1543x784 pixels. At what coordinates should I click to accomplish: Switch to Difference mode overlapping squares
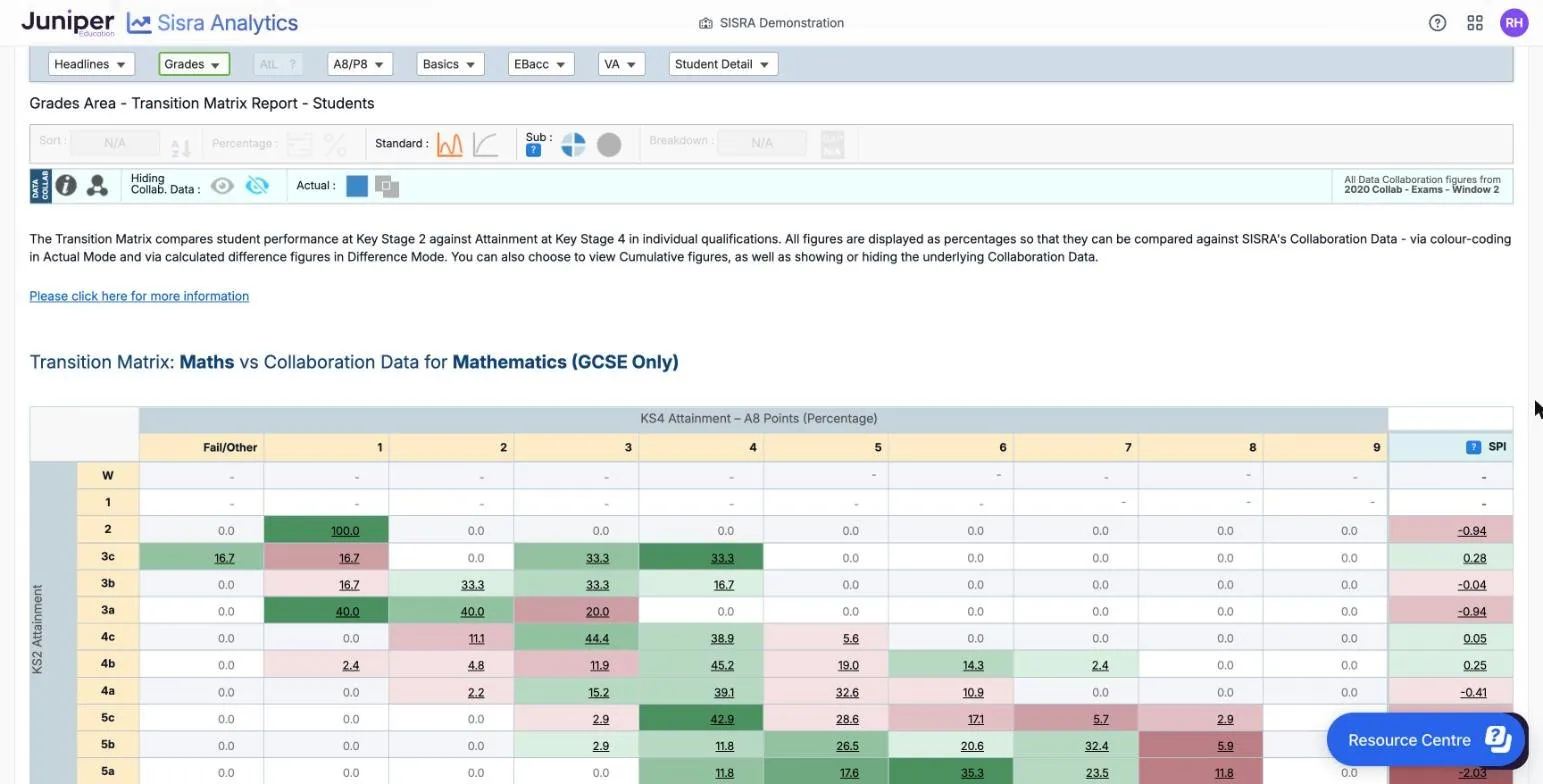pos(387,187)
